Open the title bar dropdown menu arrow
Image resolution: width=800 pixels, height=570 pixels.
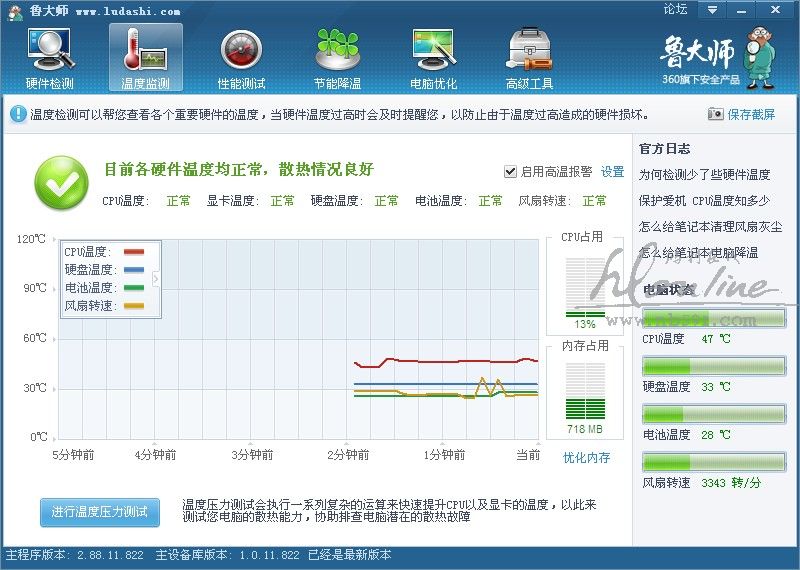pyautogui.click(x=711, y=10)
